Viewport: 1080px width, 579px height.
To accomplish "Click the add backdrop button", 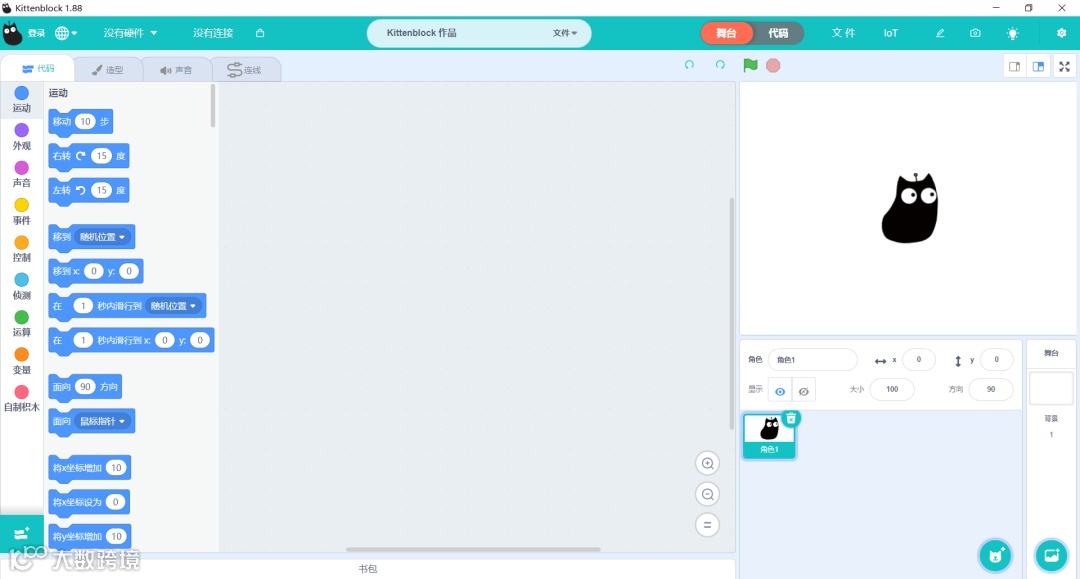I will (x=1051, y=556).
